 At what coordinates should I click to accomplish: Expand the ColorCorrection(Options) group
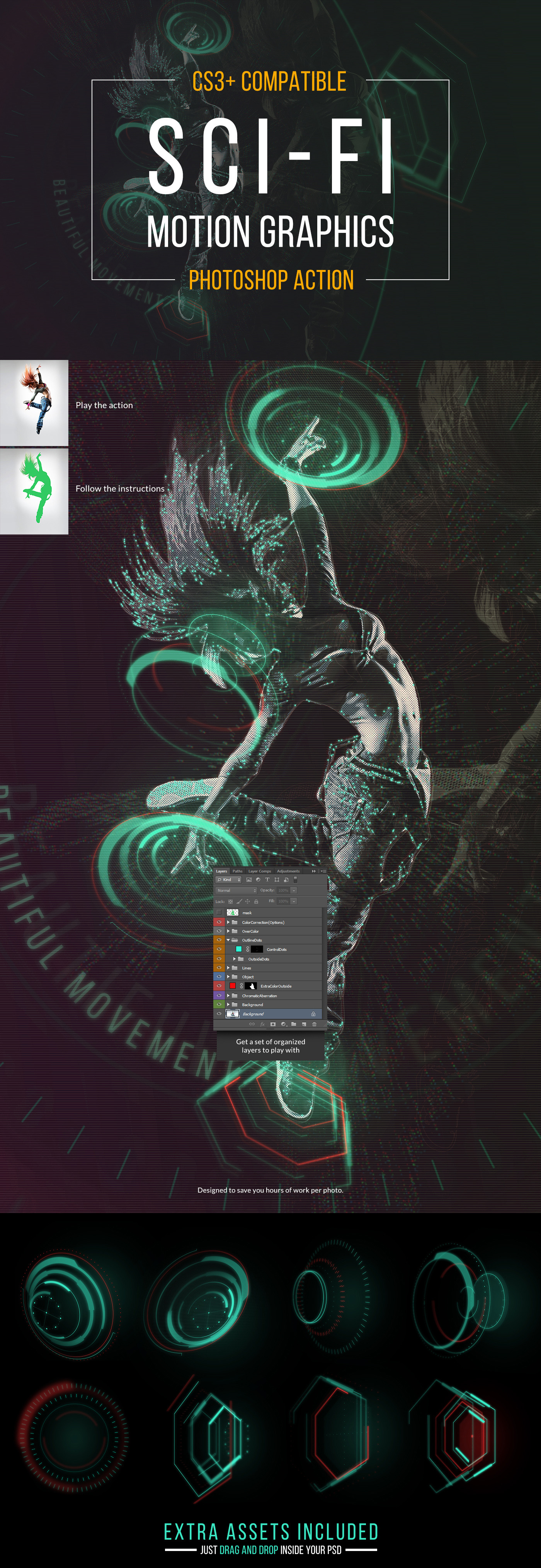tap(228, 922)
